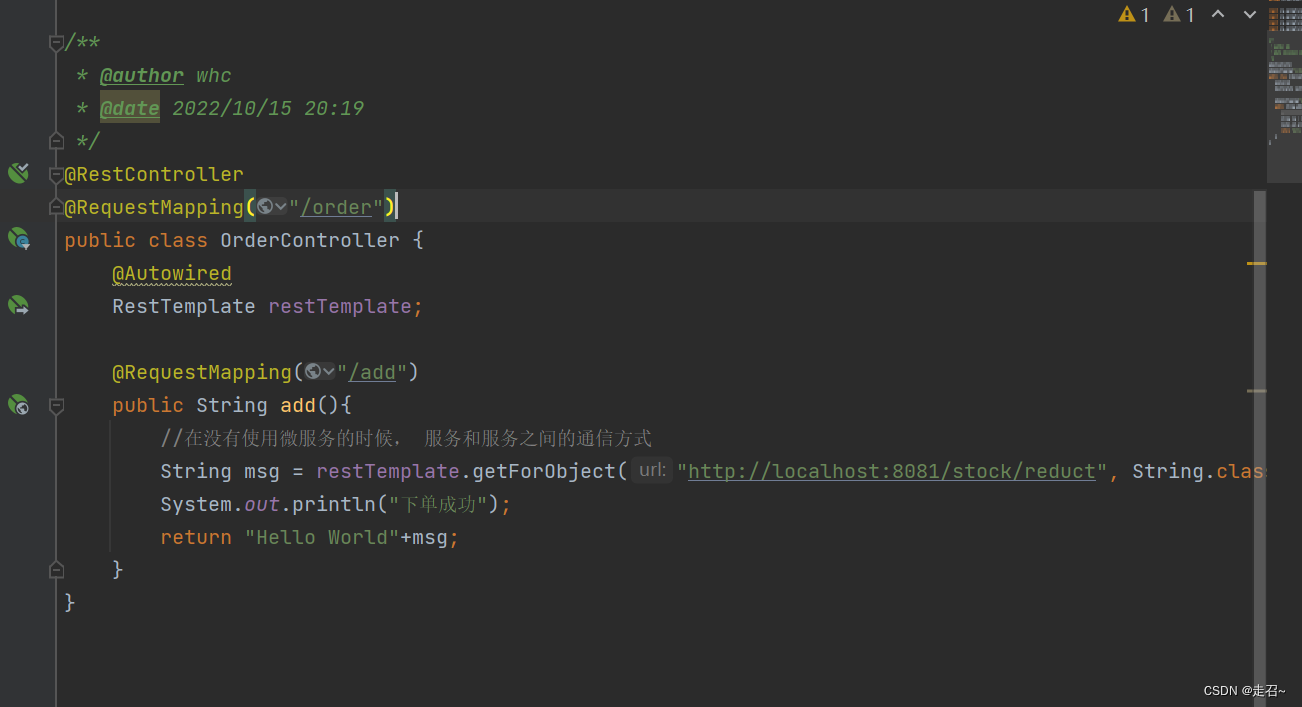This screenshot has height=707, width=1302.
Task: Click the globe icon before "/order"
Action: (x=265, y=207)
